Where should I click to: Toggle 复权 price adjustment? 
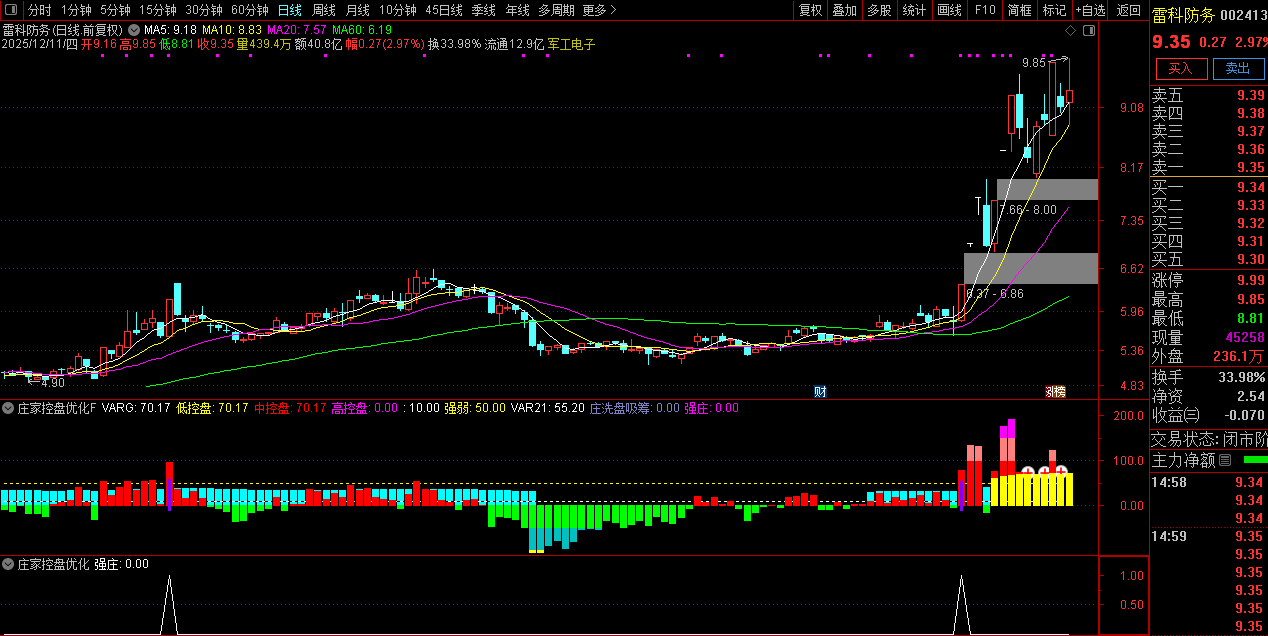[810, 10]
